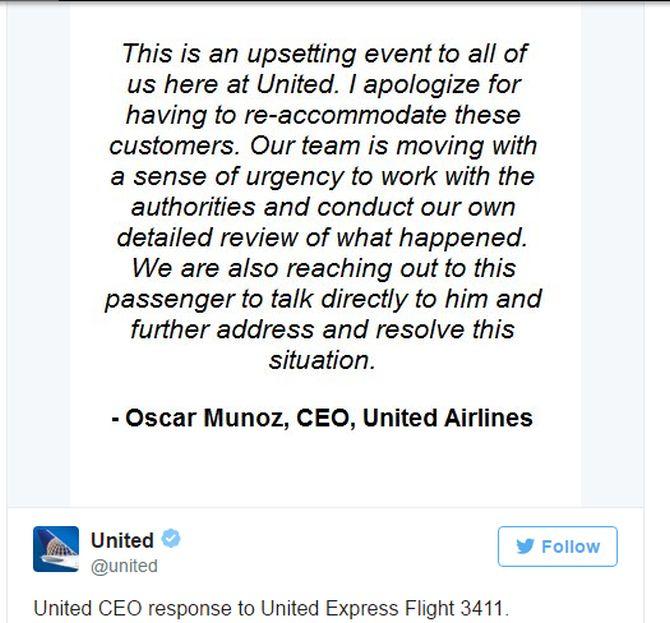670x623 pixels.
Task: Follow the United account
Action: (x=558, y=547)
